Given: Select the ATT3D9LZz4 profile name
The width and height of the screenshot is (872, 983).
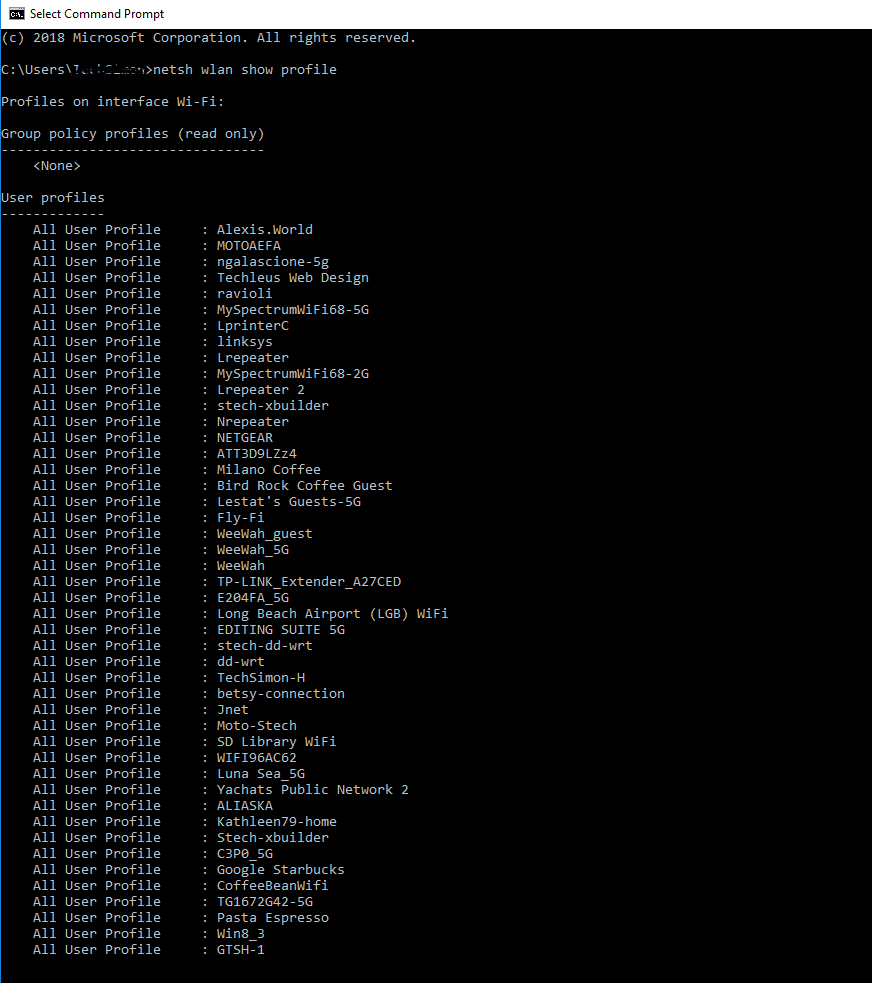Looking at the screenshot, I should point(256,454).
